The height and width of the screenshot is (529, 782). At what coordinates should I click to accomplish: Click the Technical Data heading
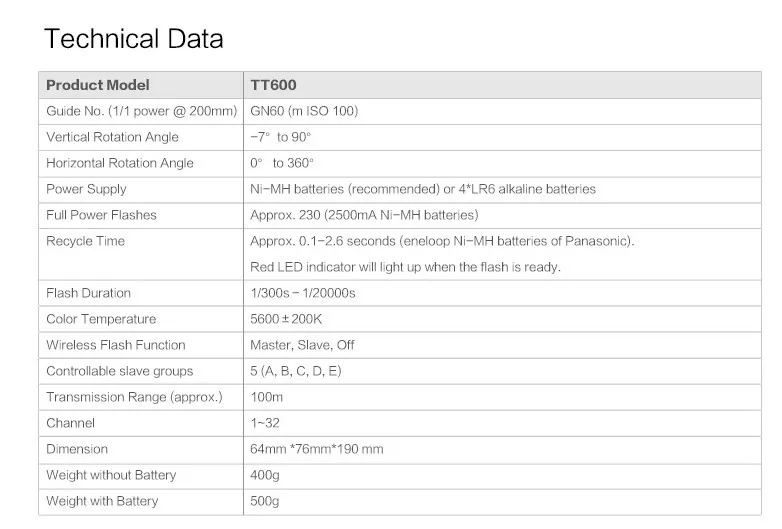click(134, 38)
